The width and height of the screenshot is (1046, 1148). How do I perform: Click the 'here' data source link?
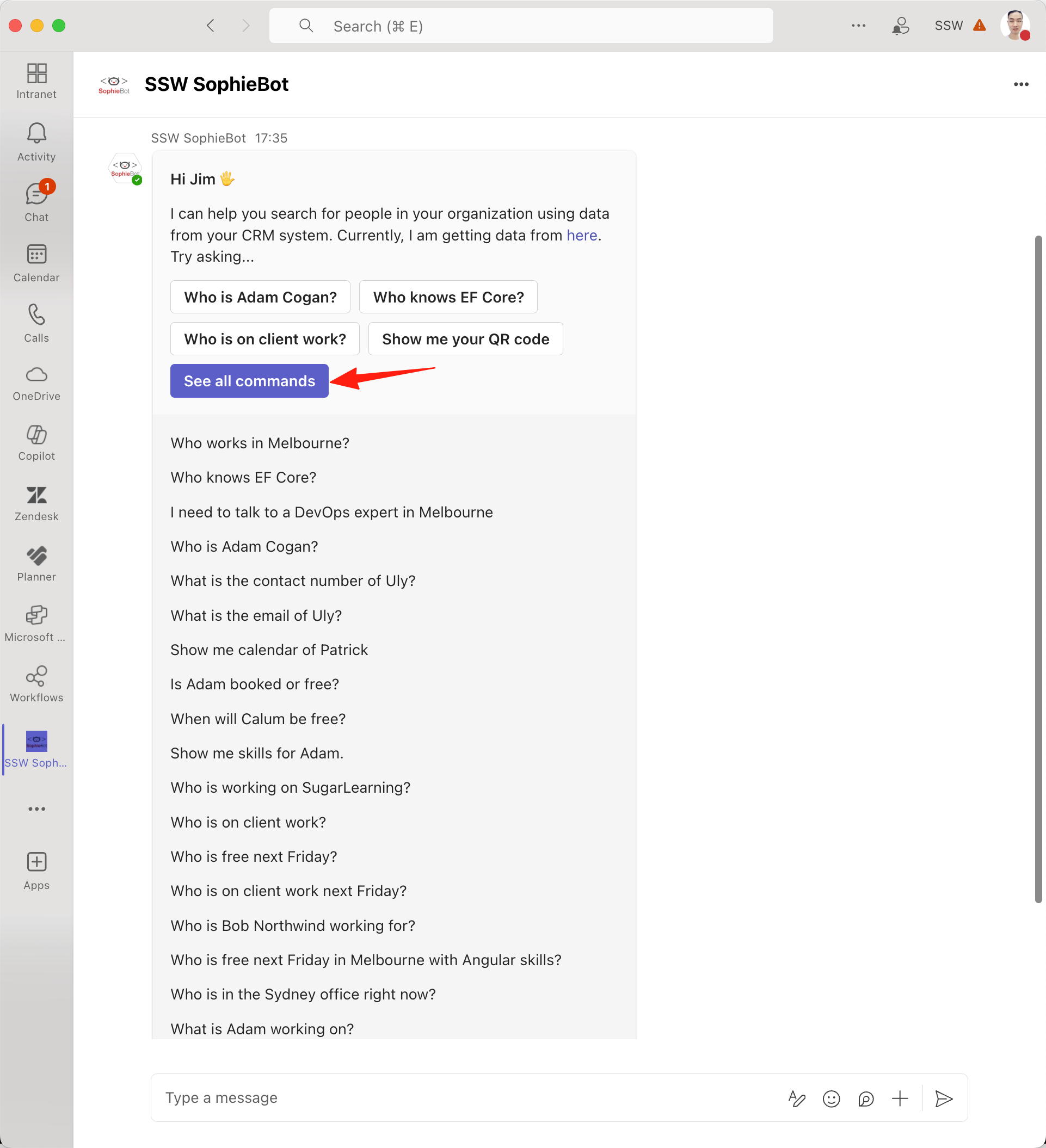581,235
